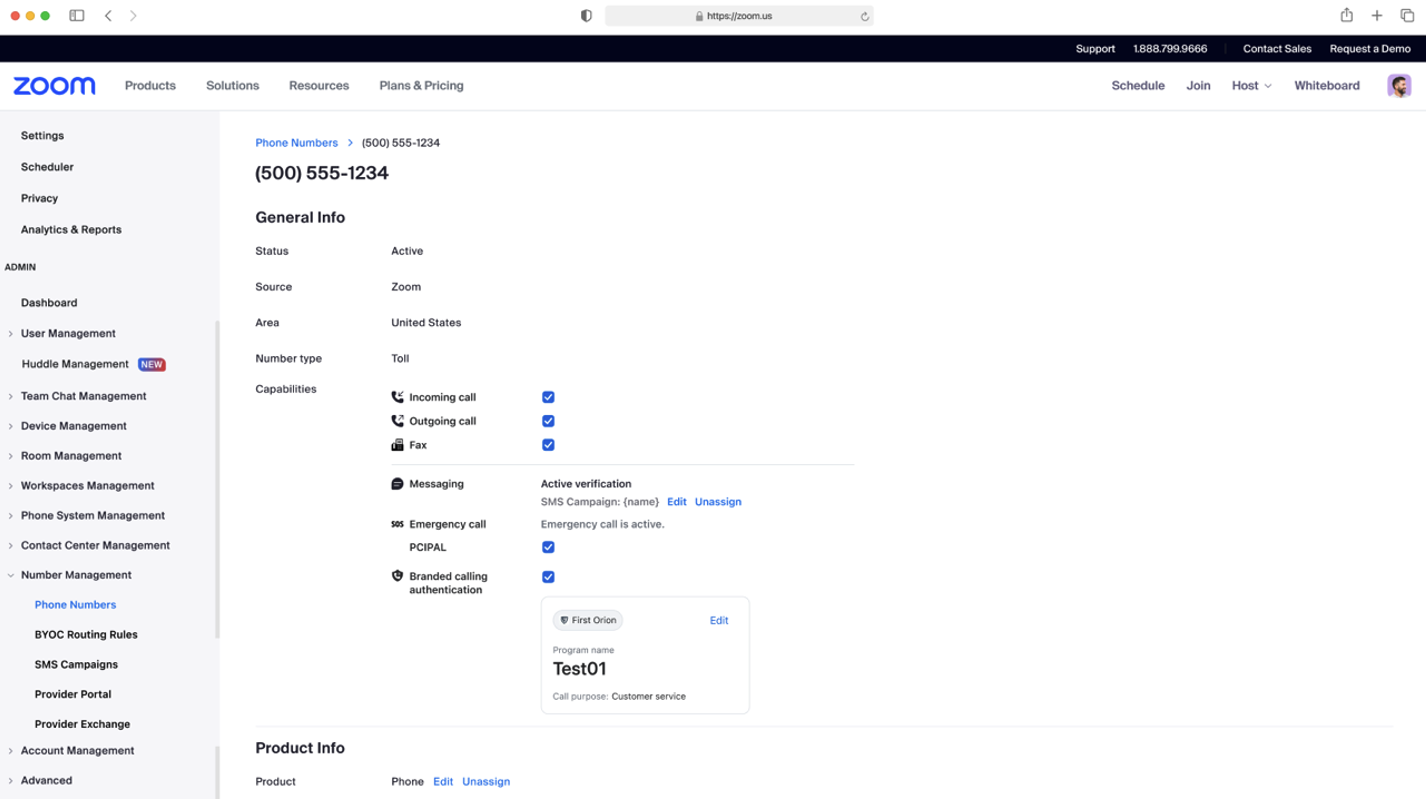The image size is (1426, 799).
Task: Click the Zoom logo
Action: (54, 86)
